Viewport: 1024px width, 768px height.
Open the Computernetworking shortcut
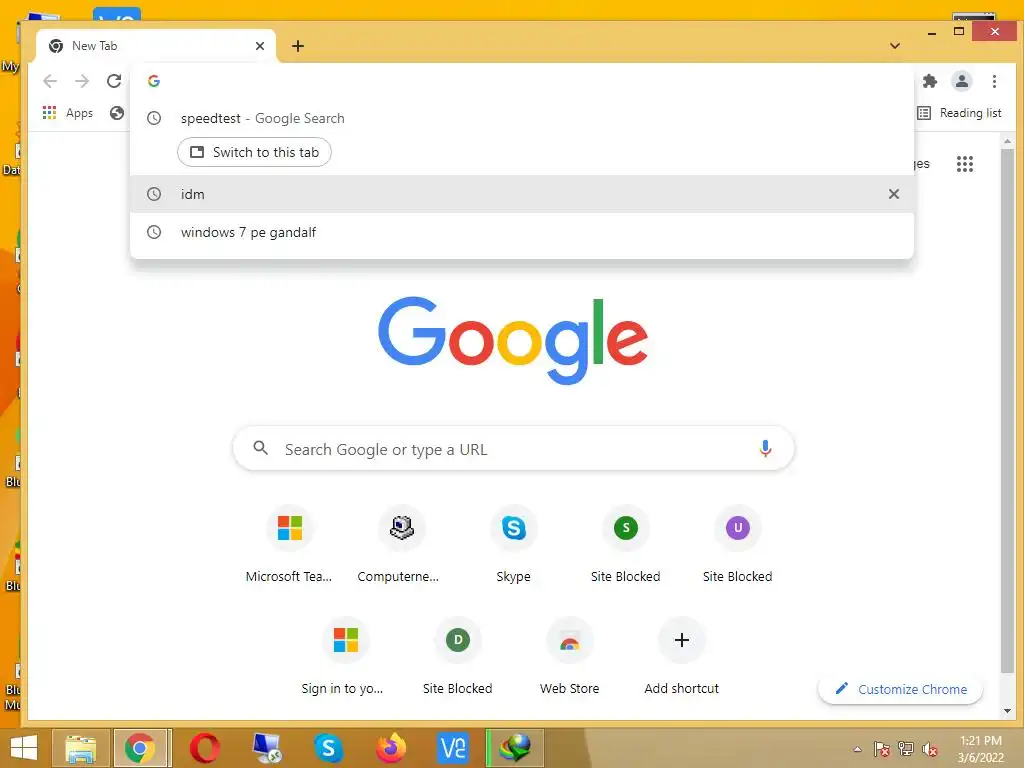coord(400,544)
